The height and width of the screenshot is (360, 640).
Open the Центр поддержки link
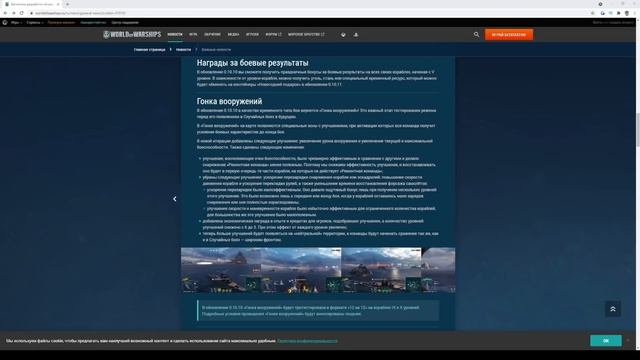click(125, 22)
